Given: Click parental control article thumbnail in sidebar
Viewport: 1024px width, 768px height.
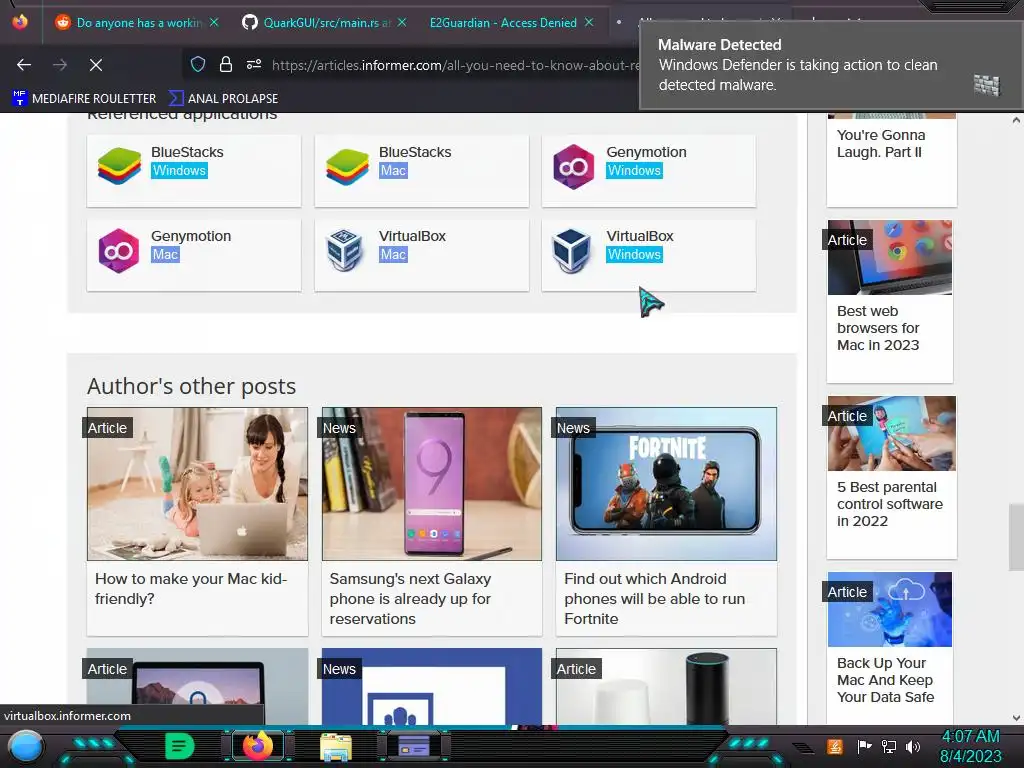Looking at the screenshot, I should click(x=891, y=433).
